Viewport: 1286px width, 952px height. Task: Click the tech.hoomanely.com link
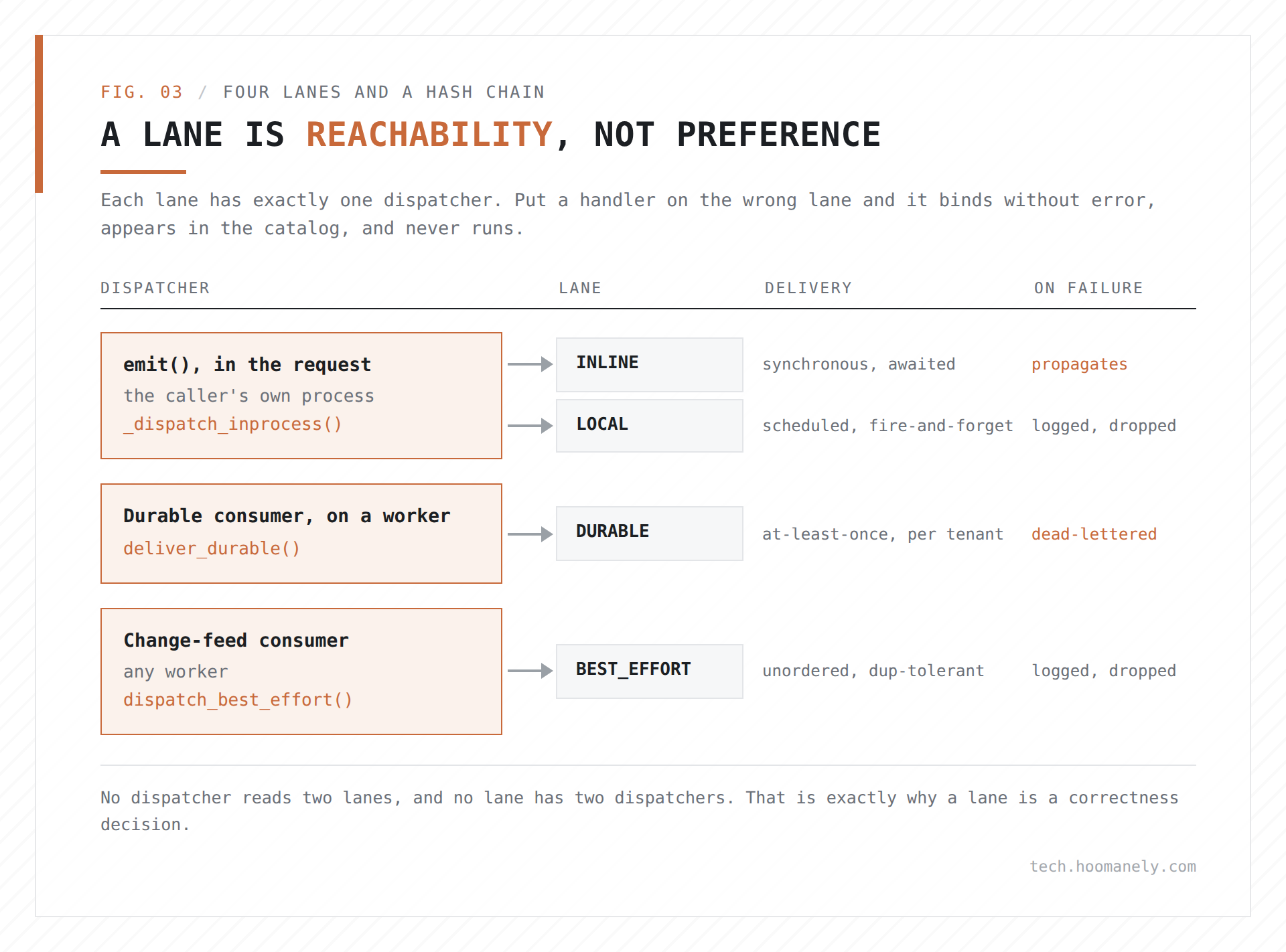(x=1113, y=866)
